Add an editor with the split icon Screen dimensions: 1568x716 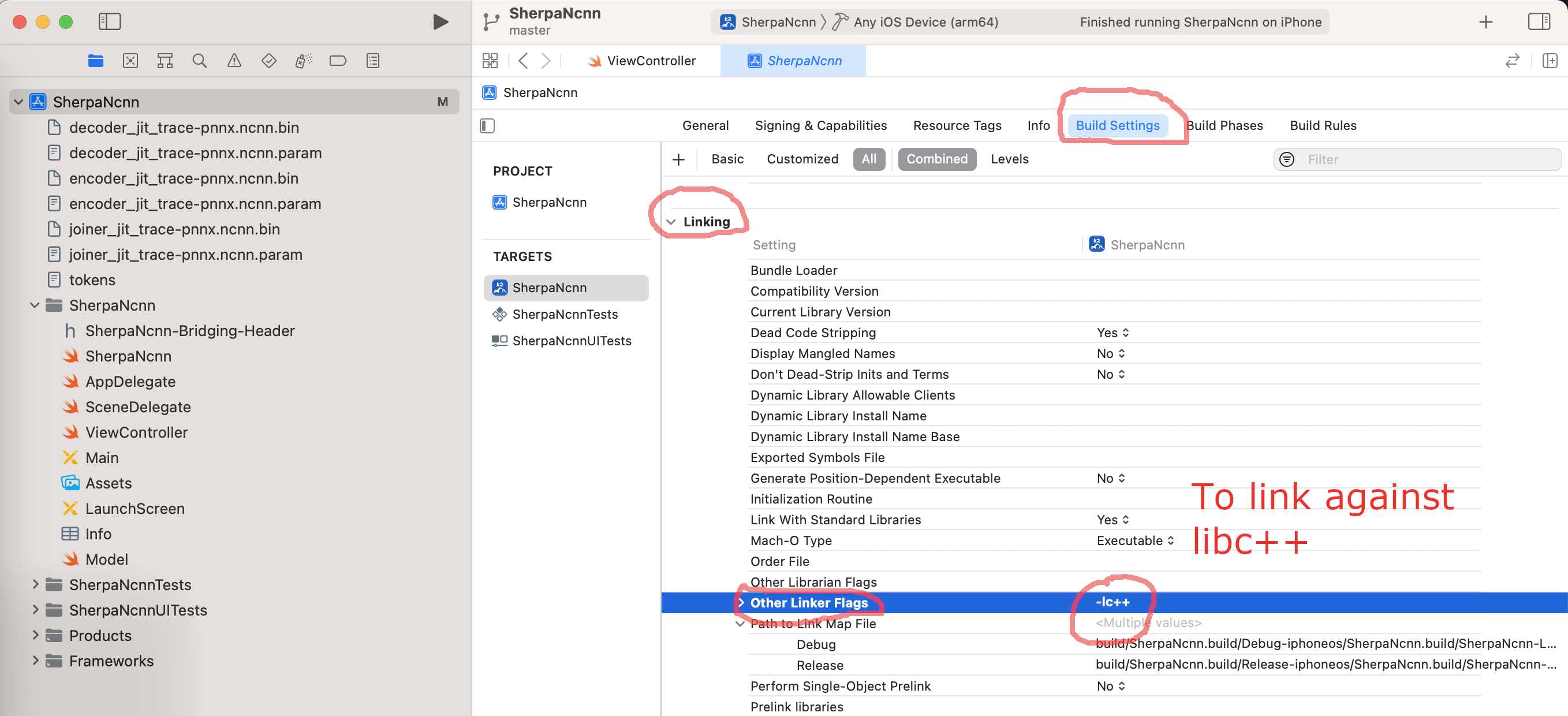pos(1550,61)
